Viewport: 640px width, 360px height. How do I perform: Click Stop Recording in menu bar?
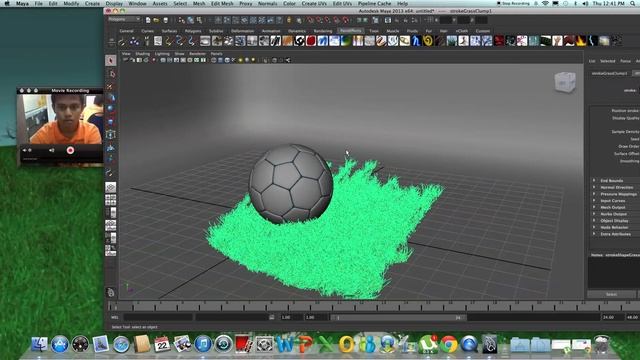click(x=513, y=3)
